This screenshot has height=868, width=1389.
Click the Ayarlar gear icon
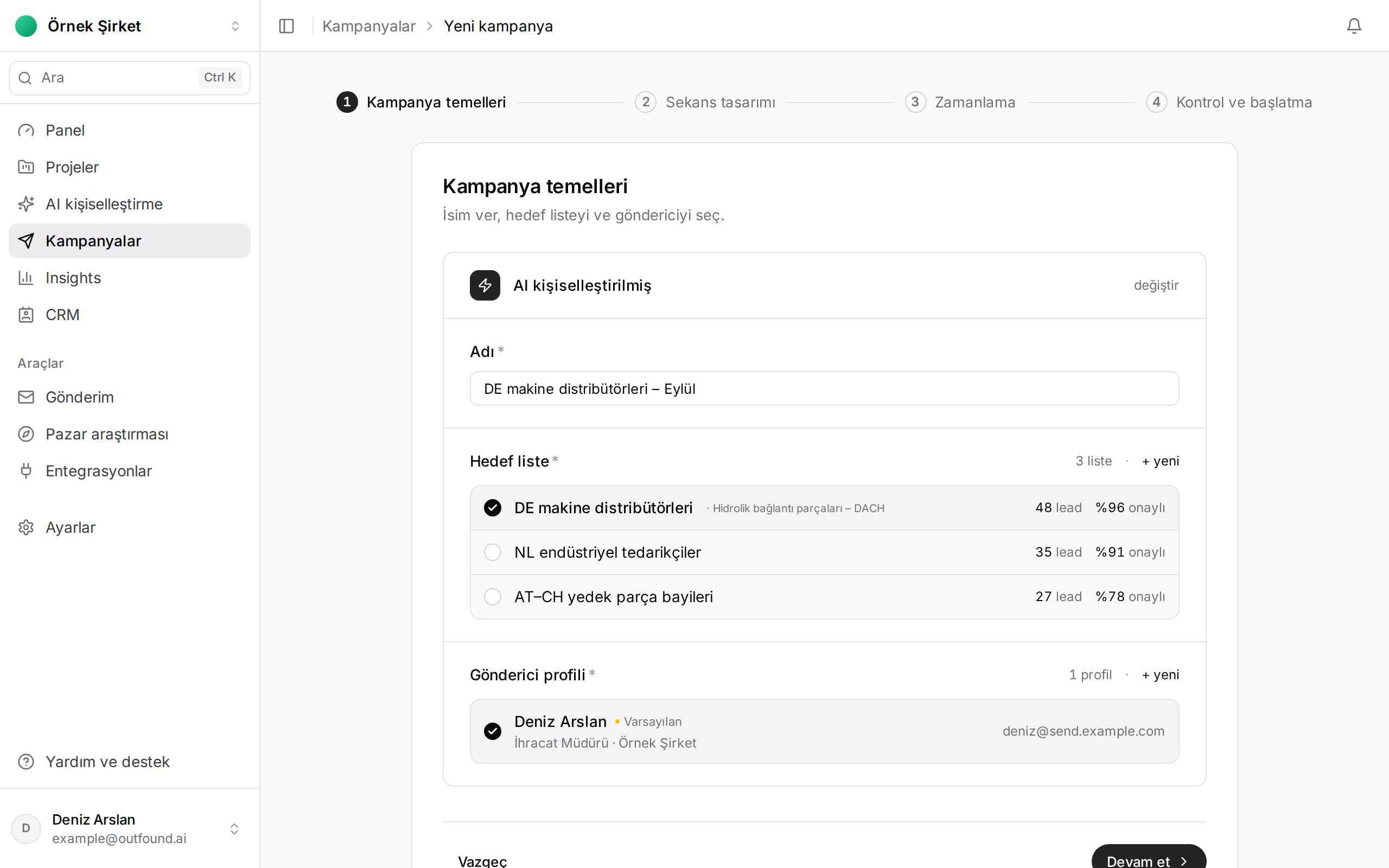[26, 527]
